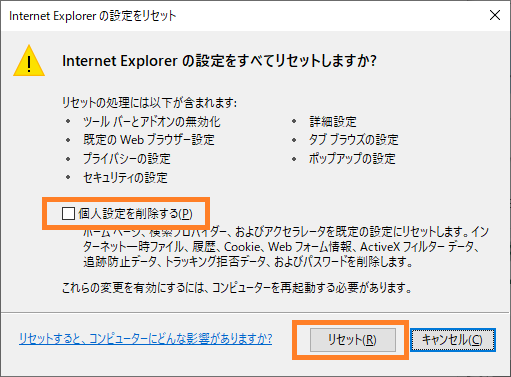Check the 個人設定を削除する checkbox
This screenshot has width=511, height=377.
coord(68,213)
